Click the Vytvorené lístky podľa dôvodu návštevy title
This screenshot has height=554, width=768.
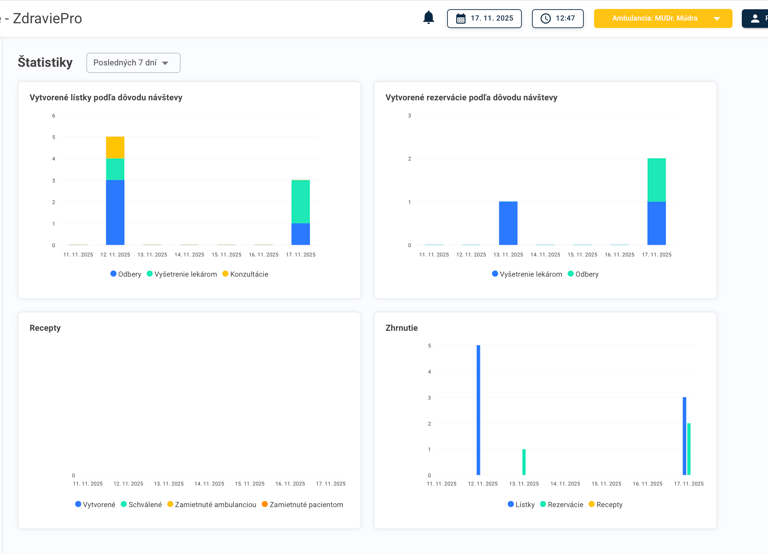coord(106,97)
